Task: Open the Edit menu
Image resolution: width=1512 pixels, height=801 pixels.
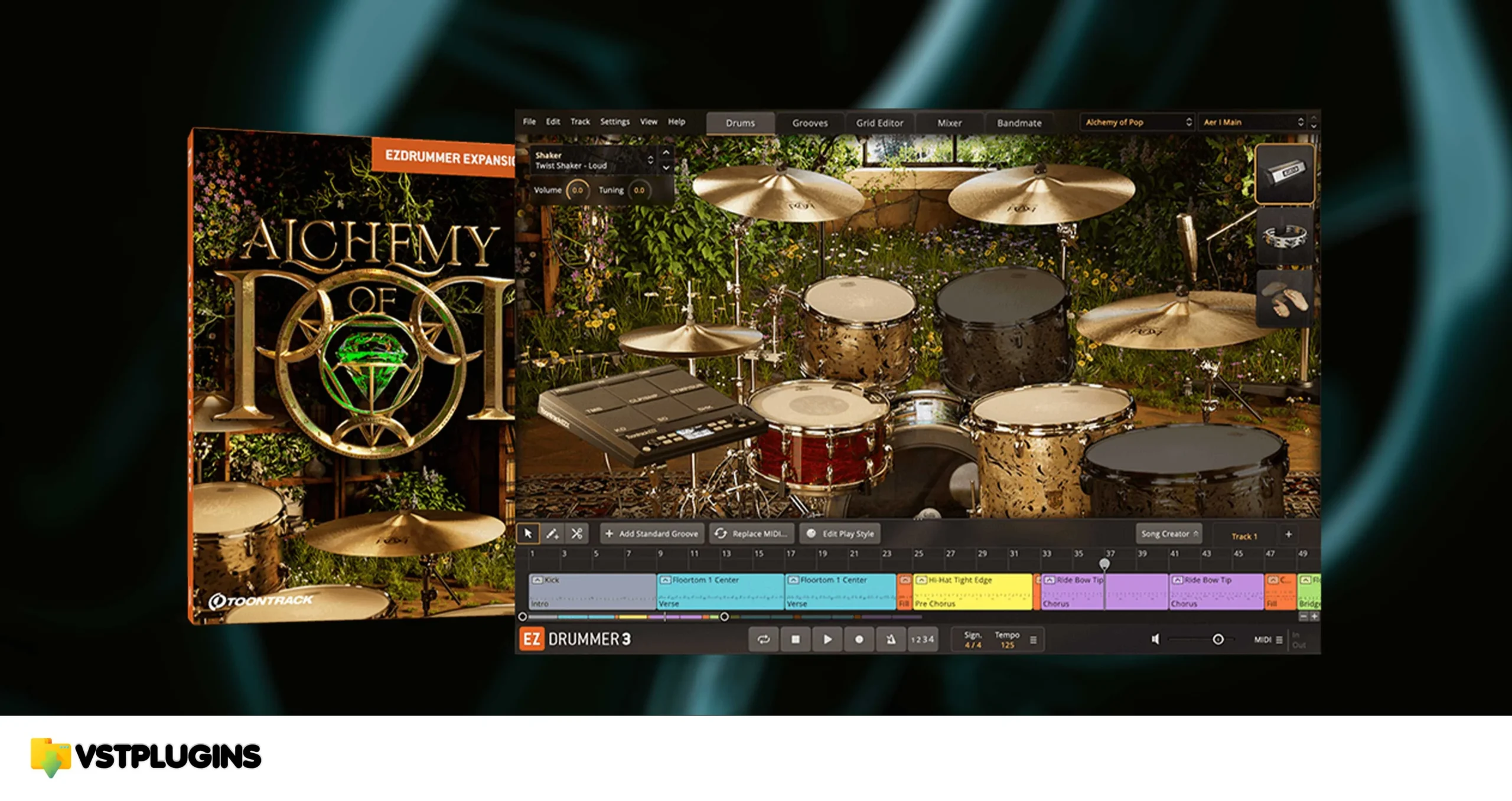Action: pos(553,122)
